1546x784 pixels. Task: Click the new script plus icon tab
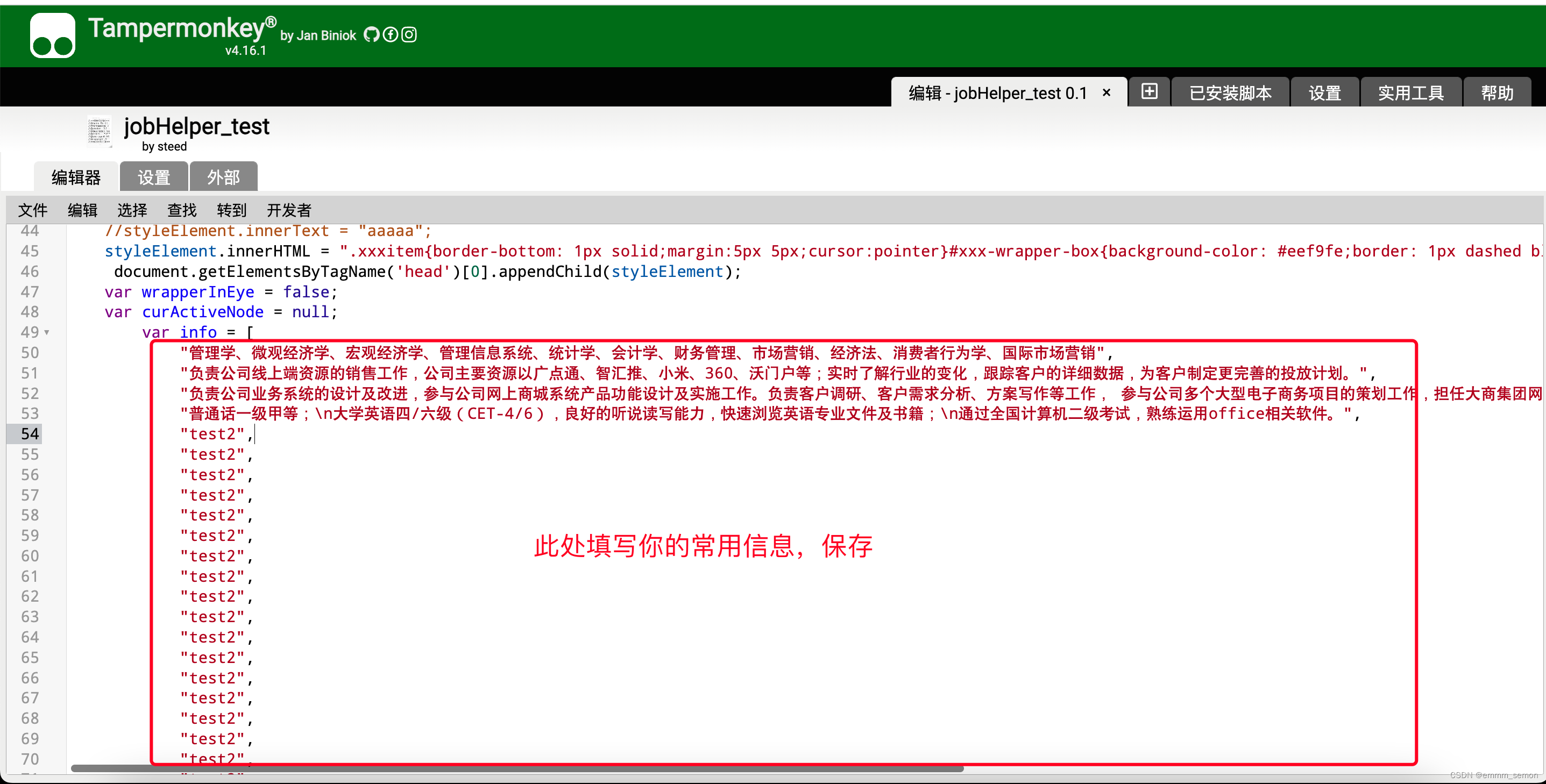[1148, 92]
